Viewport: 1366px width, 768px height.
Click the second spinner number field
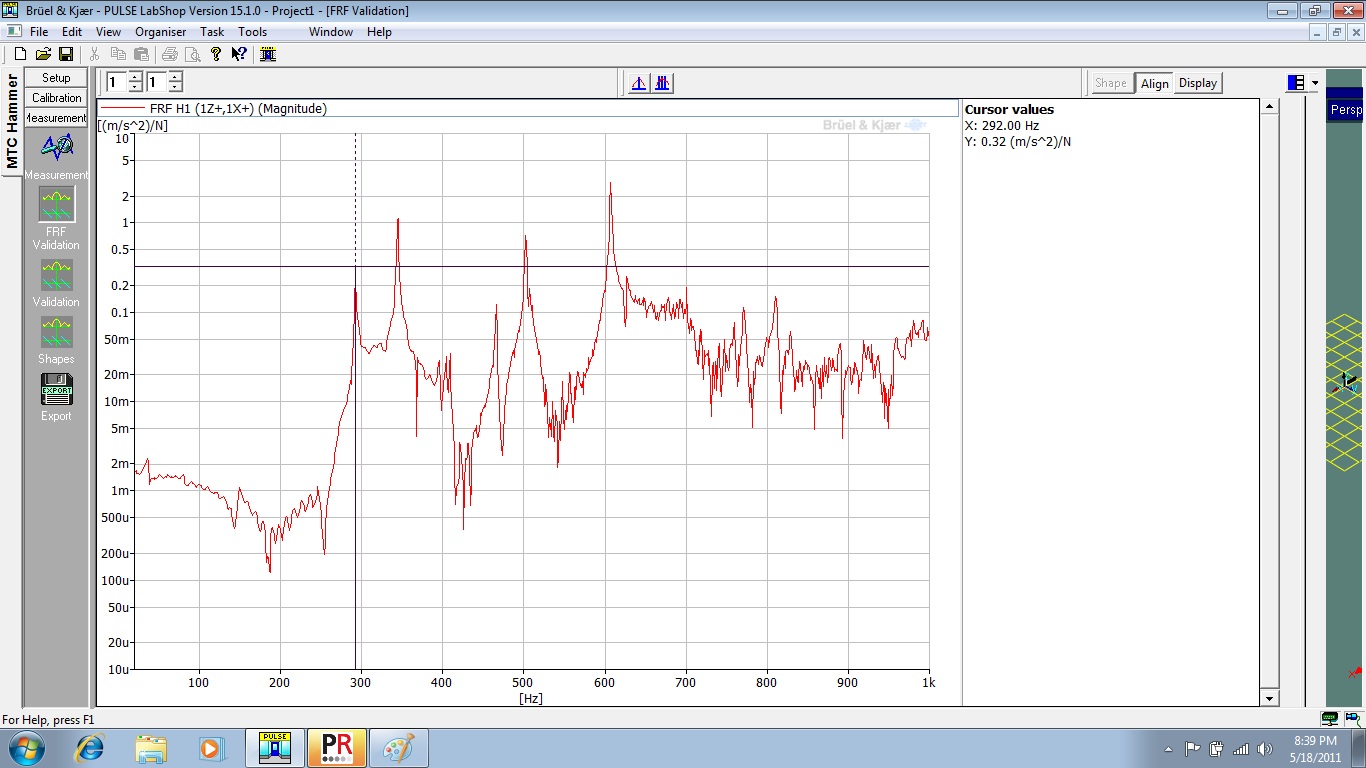[x=156, y=82]
